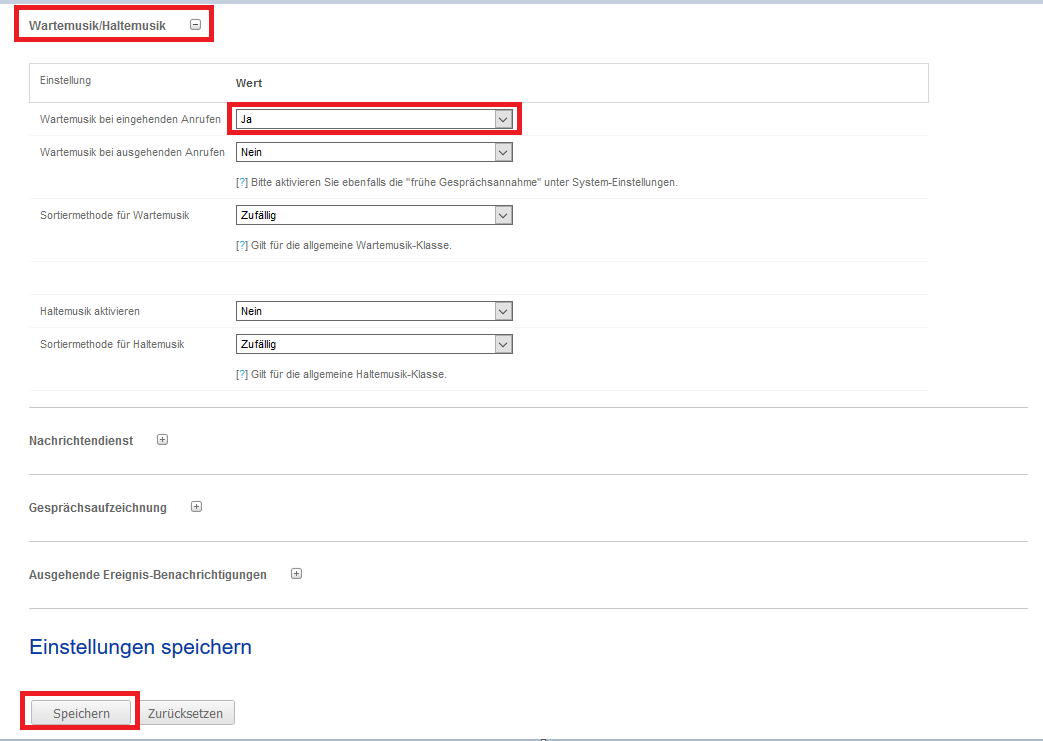Open Sortiermethode für Haltemusik dropdown
The height and width of the screenshot is (741, 1043).
pyautogui.click(x=374, y=344)
